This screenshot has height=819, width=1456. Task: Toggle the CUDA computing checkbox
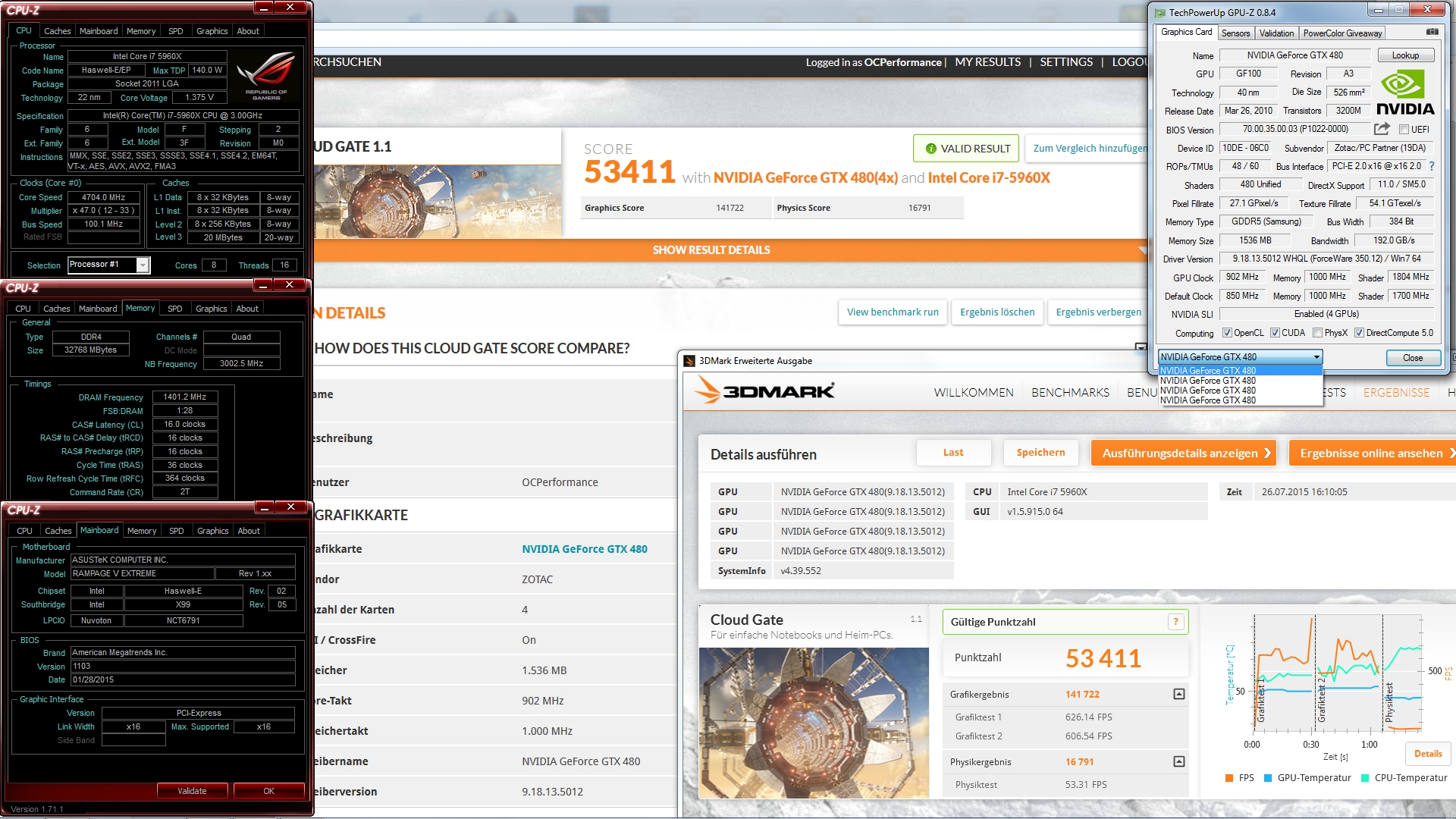(1275, 333)
